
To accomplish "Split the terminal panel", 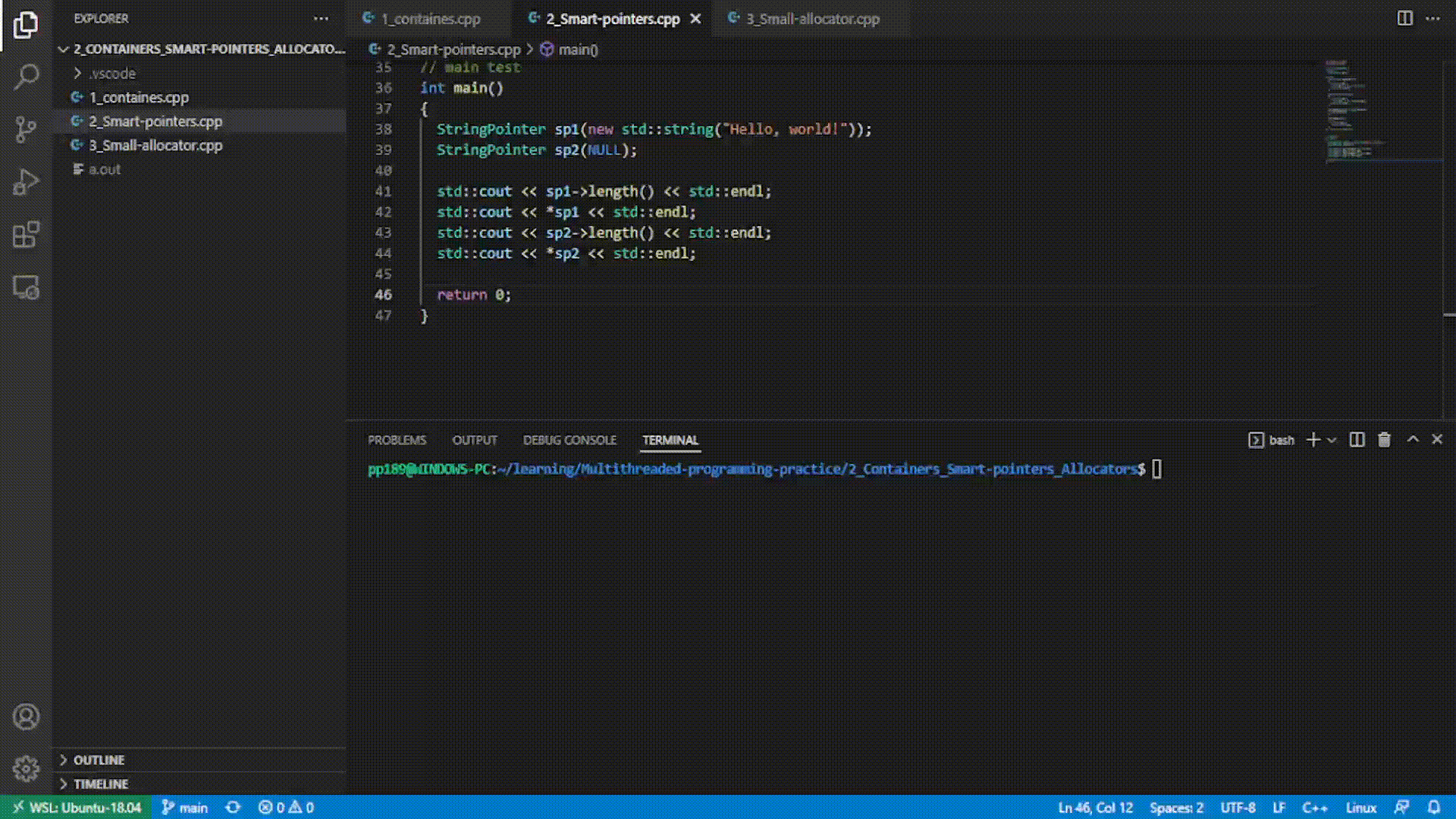I will (1357, 440).
